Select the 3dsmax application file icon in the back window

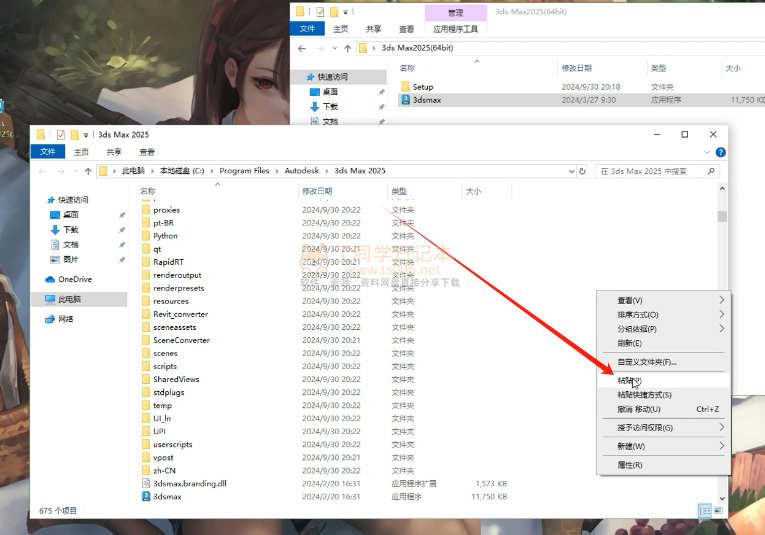(x=405, y=100)
